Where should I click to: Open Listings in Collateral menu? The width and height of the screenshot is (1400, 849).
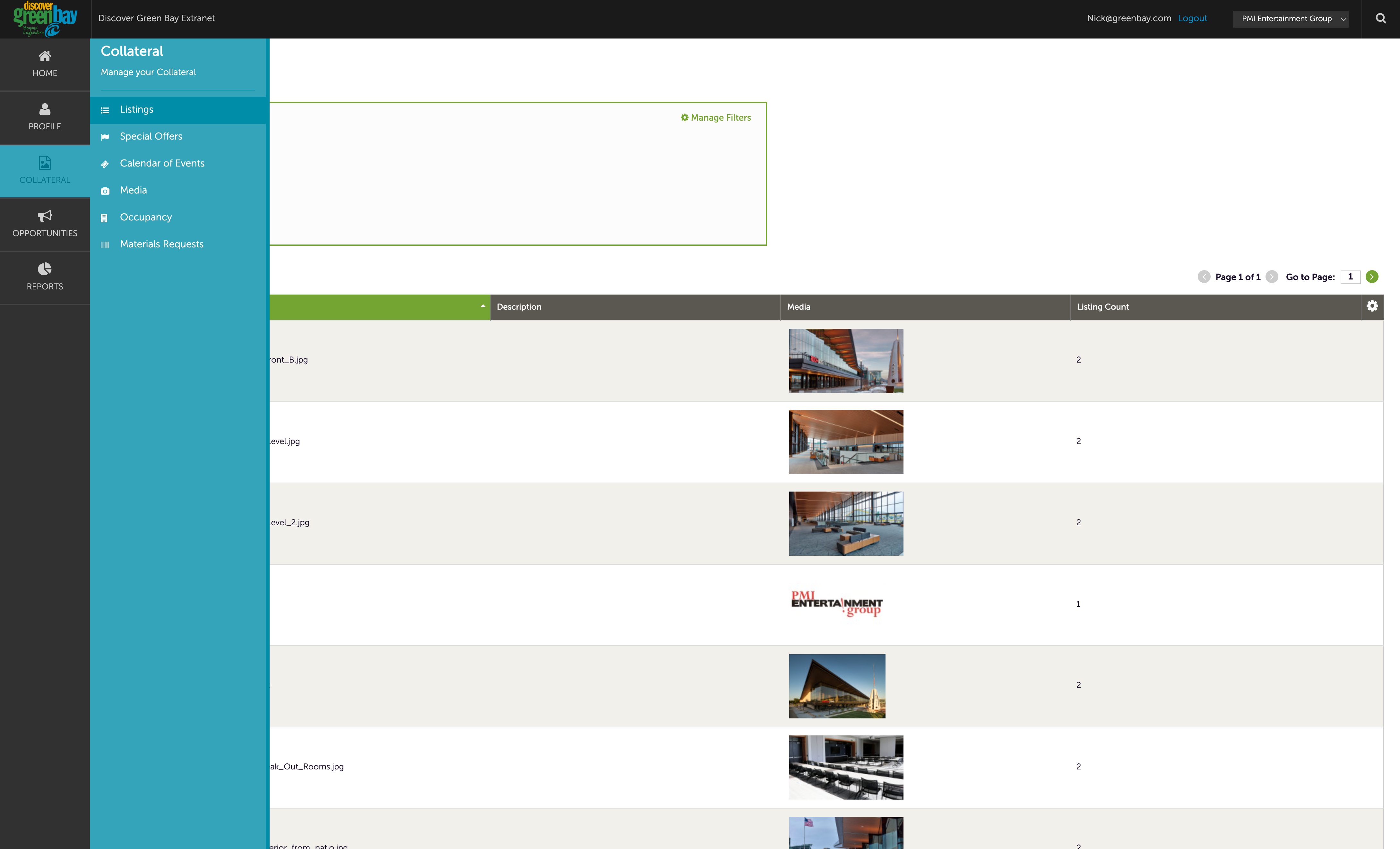coord(178,110)
